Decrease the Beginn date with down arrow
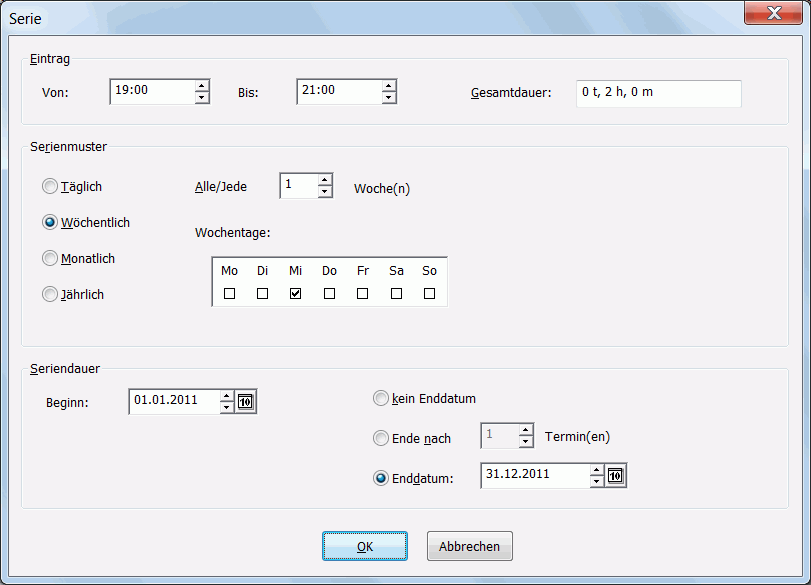Screen dimensions: 811x585 (227, 408)
